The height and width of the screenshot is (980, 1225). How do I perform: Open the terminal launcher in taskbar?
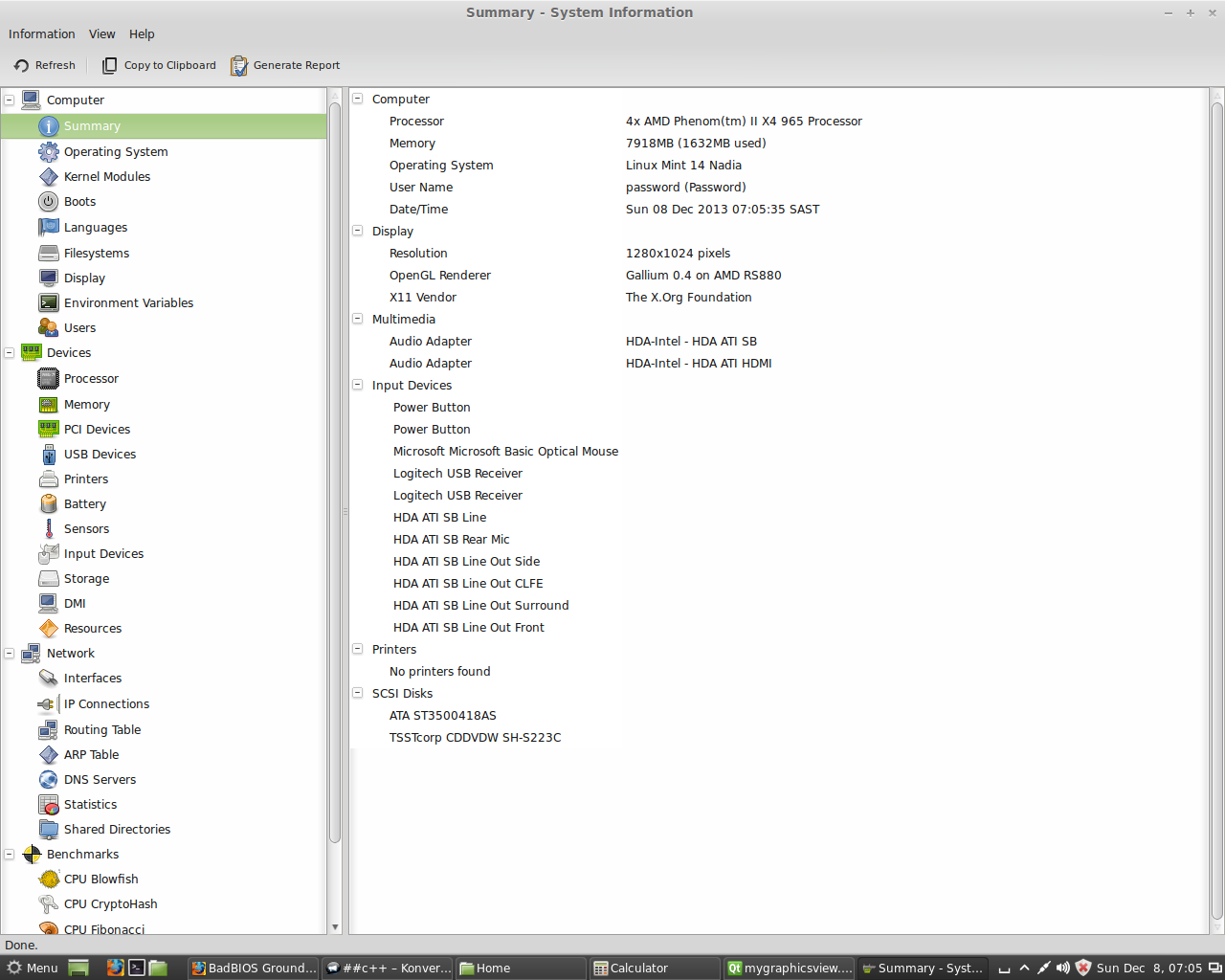pos(137,968)
